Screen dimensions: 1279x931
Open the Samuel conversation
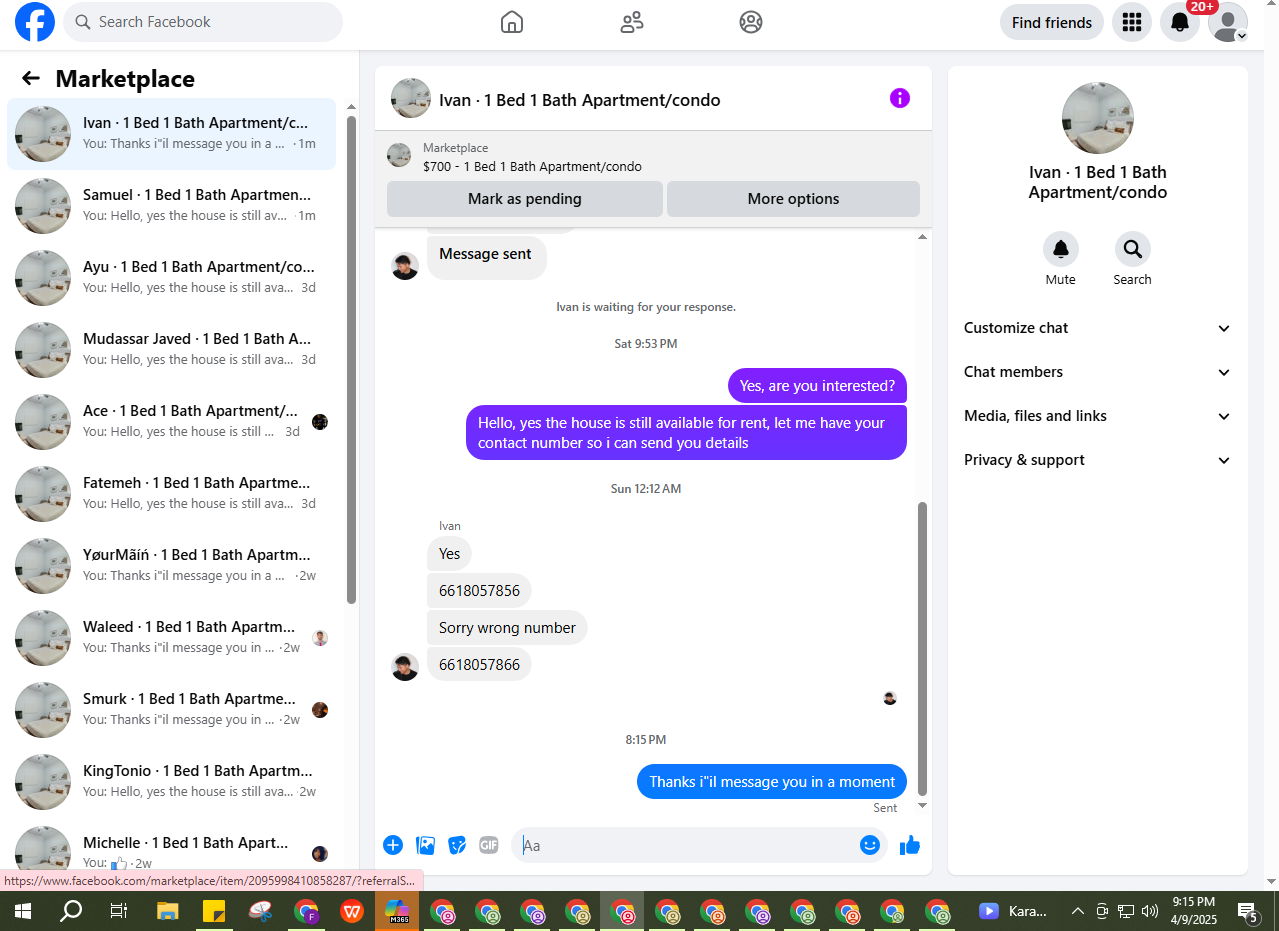pos(171,206)
